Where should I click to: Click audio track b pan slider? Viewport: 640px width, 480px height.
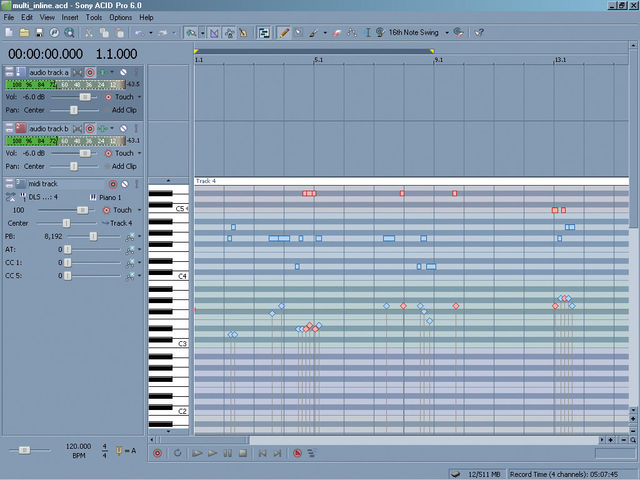(x=74, y=167)
